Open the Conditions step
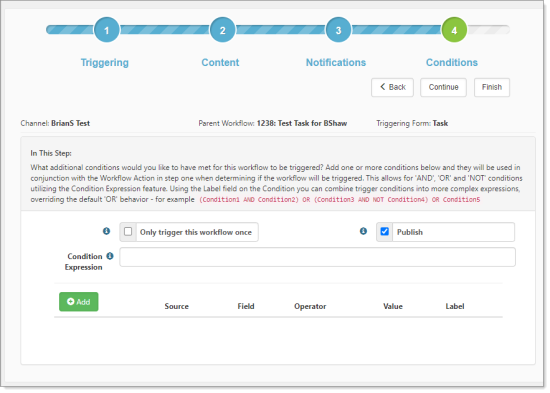Screen dimensions: 550x393 pyautogui.click(x=452, y=62)
